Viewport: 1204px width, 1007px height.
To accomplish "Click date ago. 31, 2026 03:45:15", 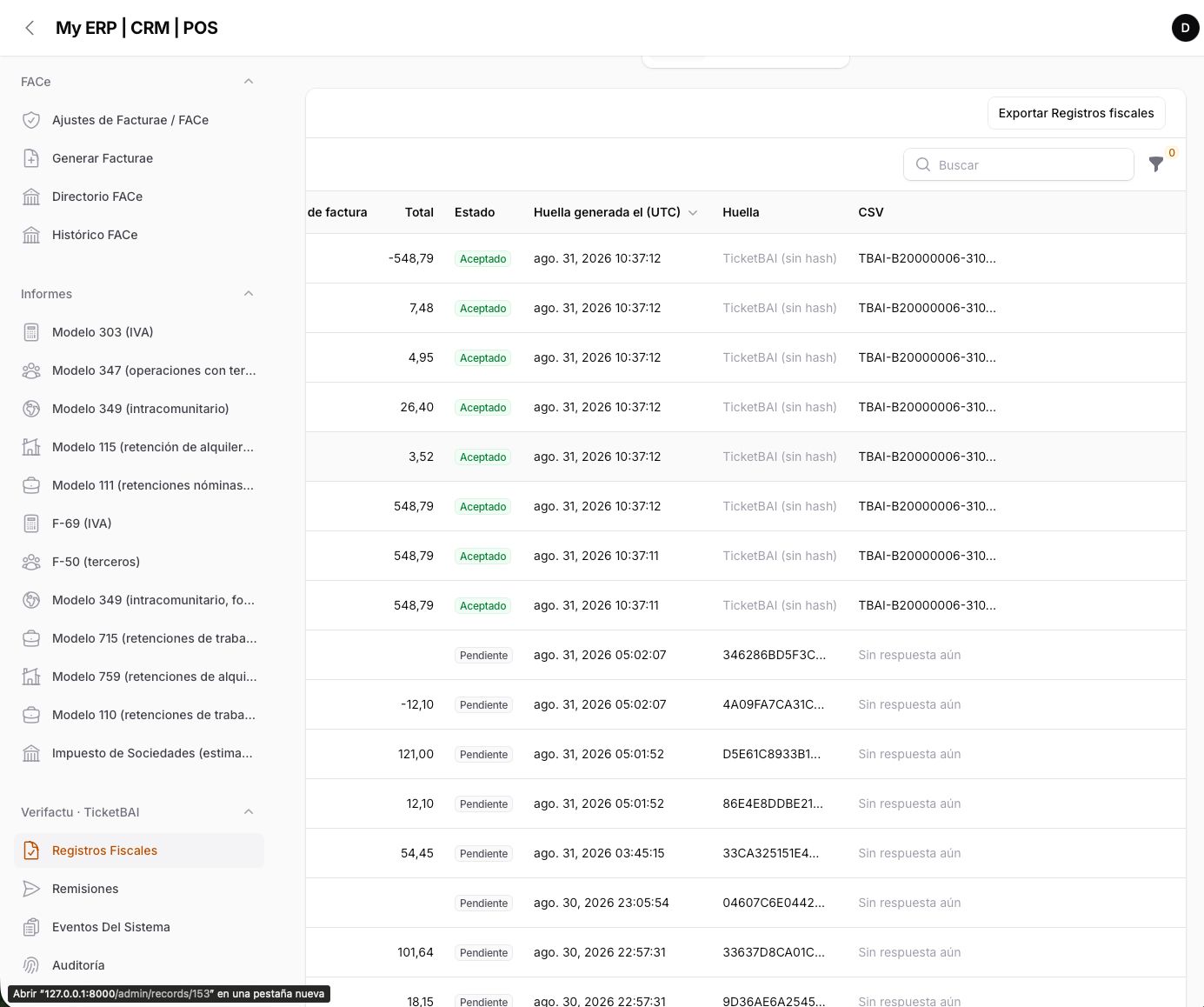I will pos(599,853).
